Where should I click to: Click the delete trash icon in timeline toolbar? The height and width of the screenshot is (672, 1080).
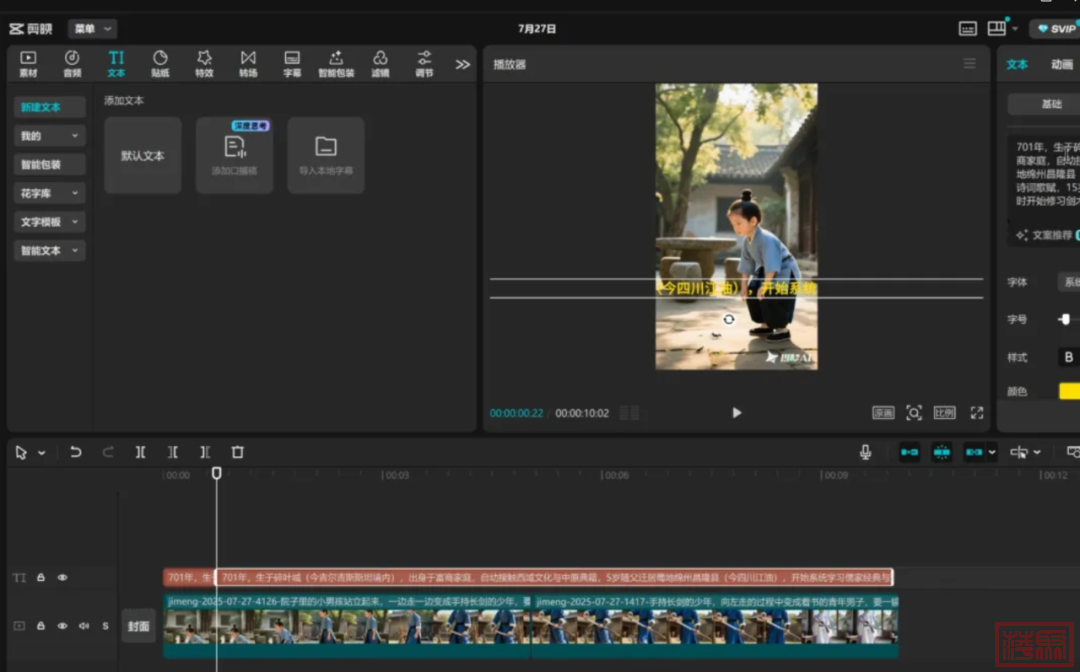[x=237, y=452]
